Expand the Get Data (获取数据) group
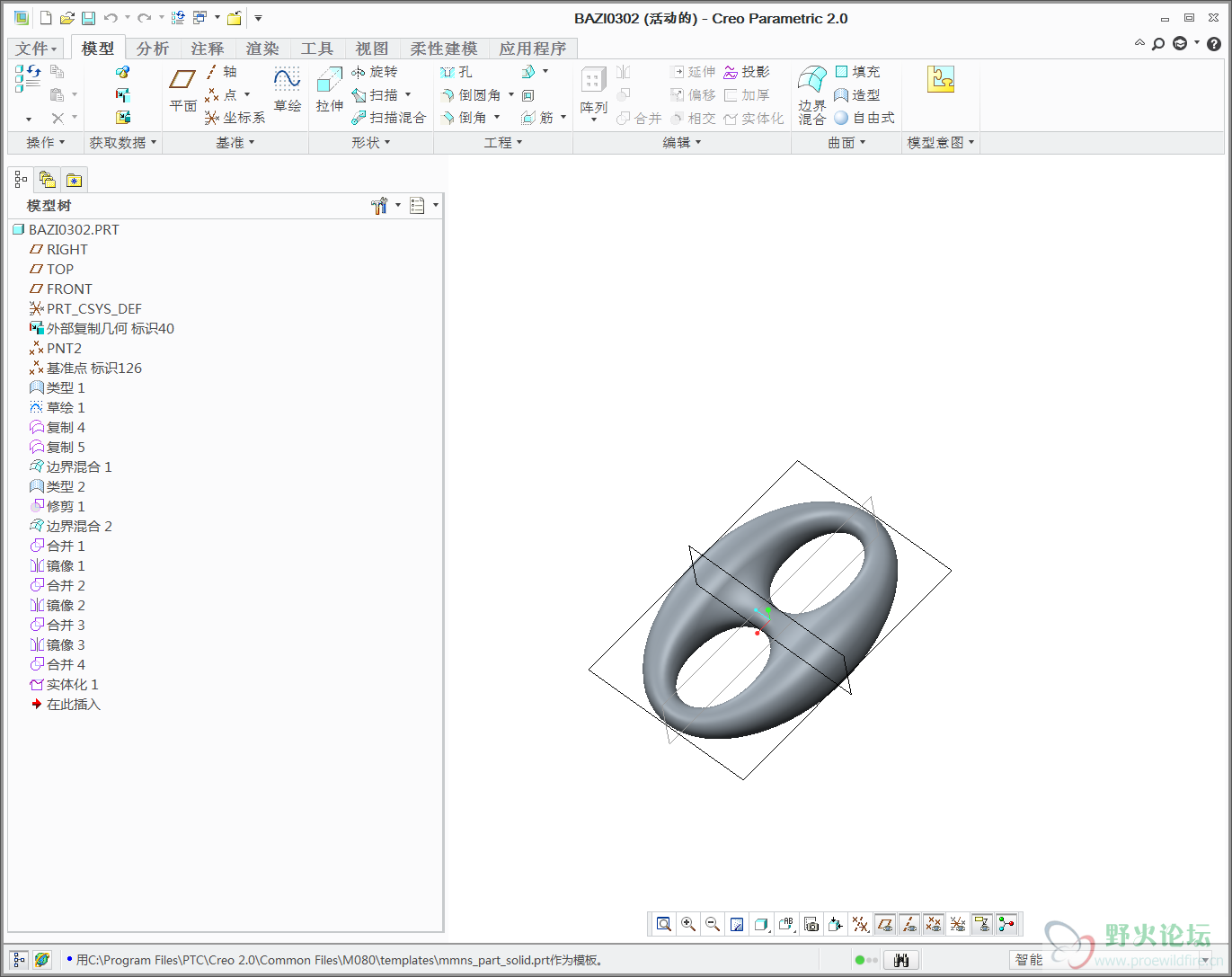The width and height of the screenshot is (1232, 977). click(x=123, y=142)
